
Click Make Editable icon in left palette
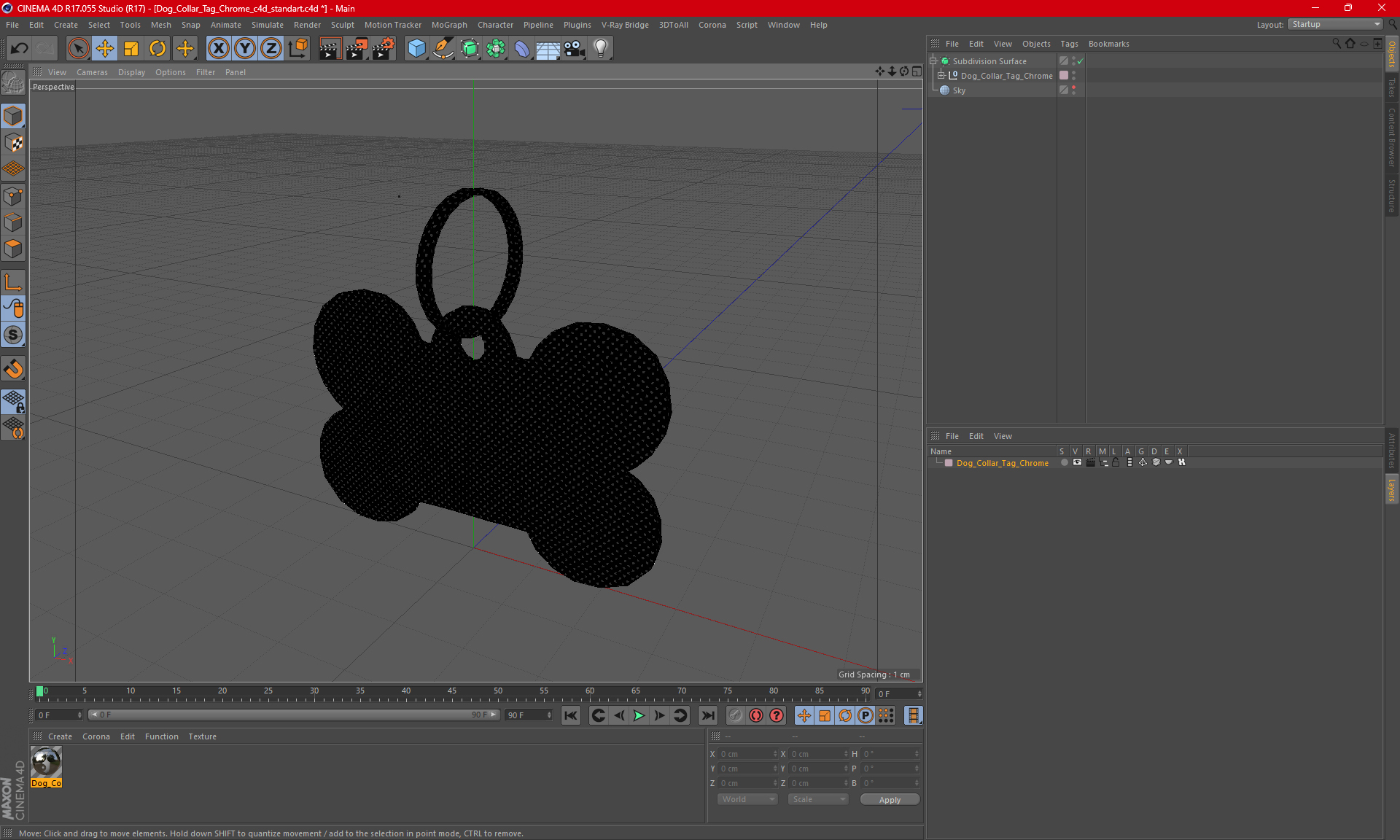tap(13, 84)
